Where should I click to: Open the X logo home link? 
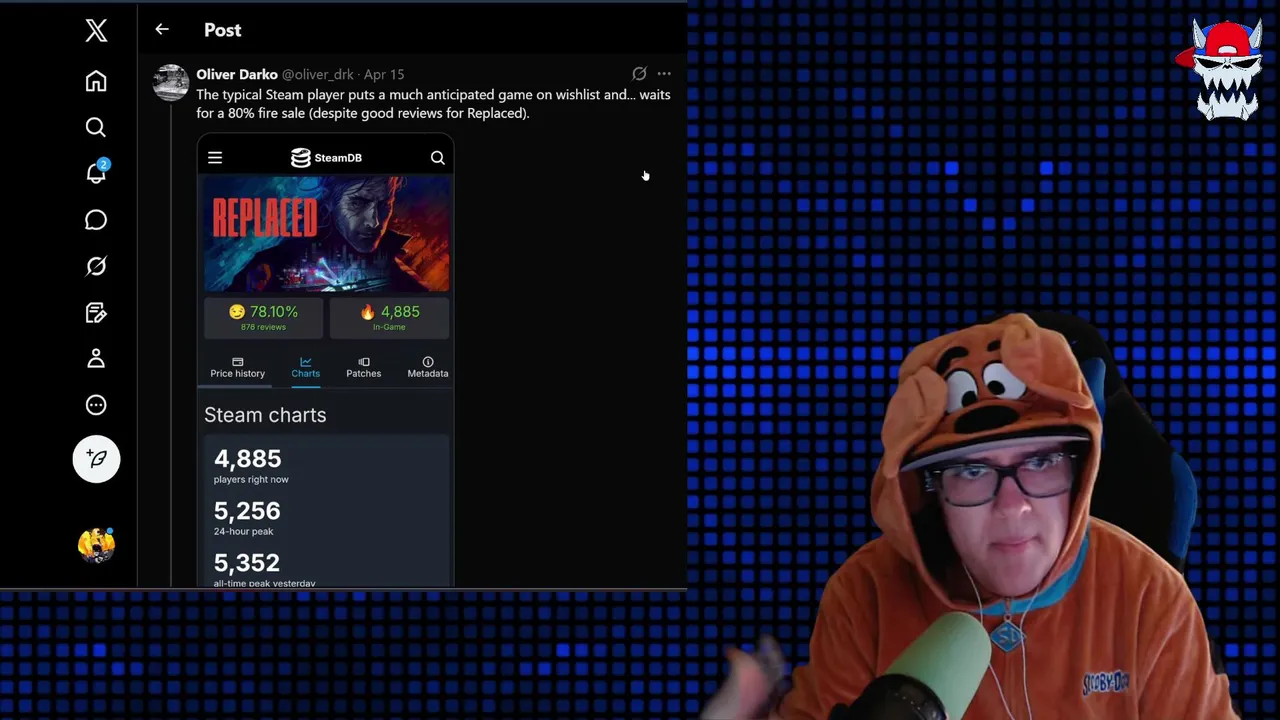tap(96, 30)
